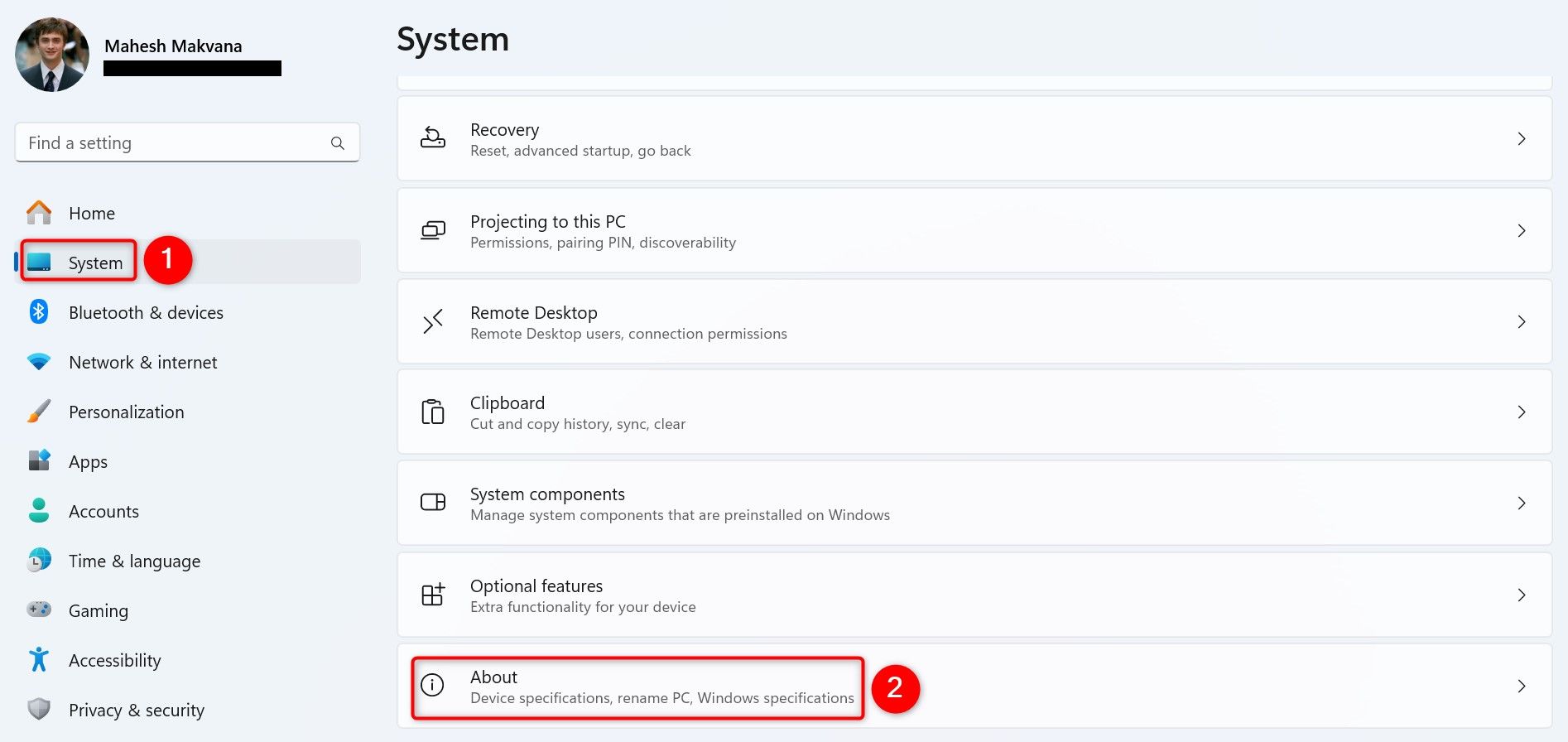
Task: Expand the About chevron arrow
Action: pyautogui.click(x=1521, y=686)
